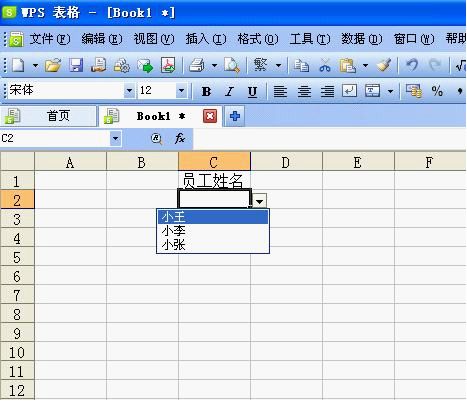467x401 pixels.
Task: Save the workbook with the floppy disk icon
Action: click(76, 65)
